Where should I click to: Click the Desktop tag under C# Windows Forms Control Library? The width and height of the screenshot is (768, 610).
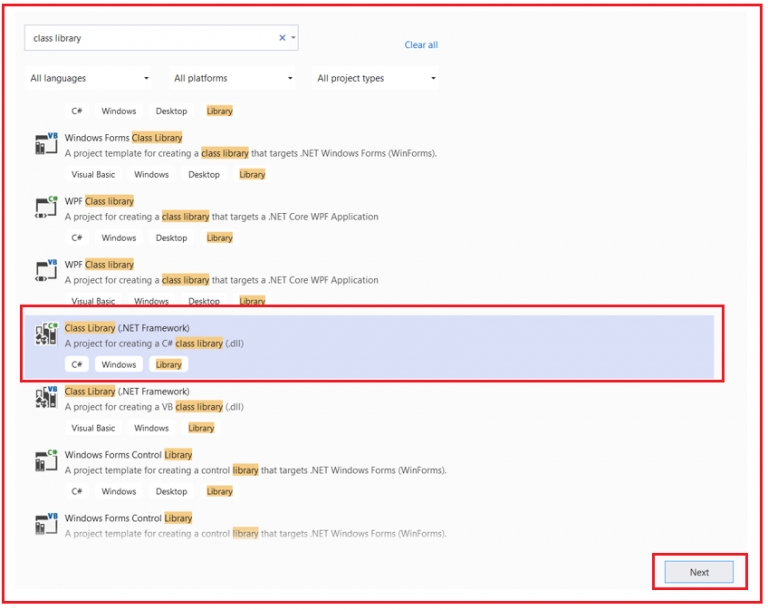(171, 492)
